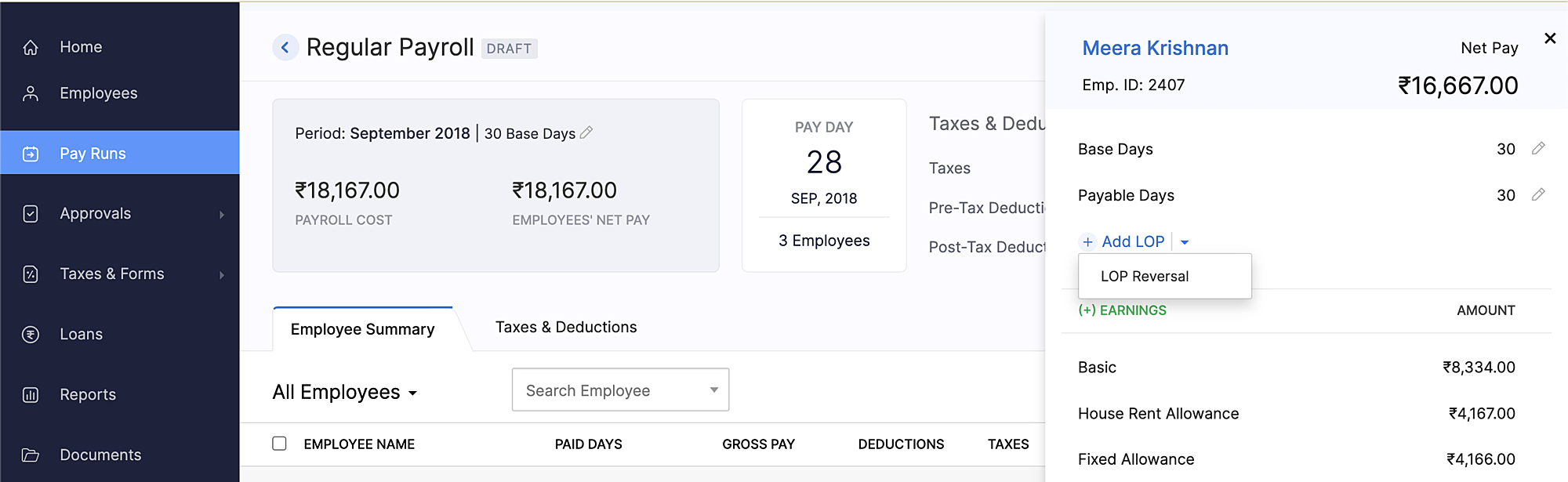Open Meera Krishnan's profile link

[x=1155, y=48]
